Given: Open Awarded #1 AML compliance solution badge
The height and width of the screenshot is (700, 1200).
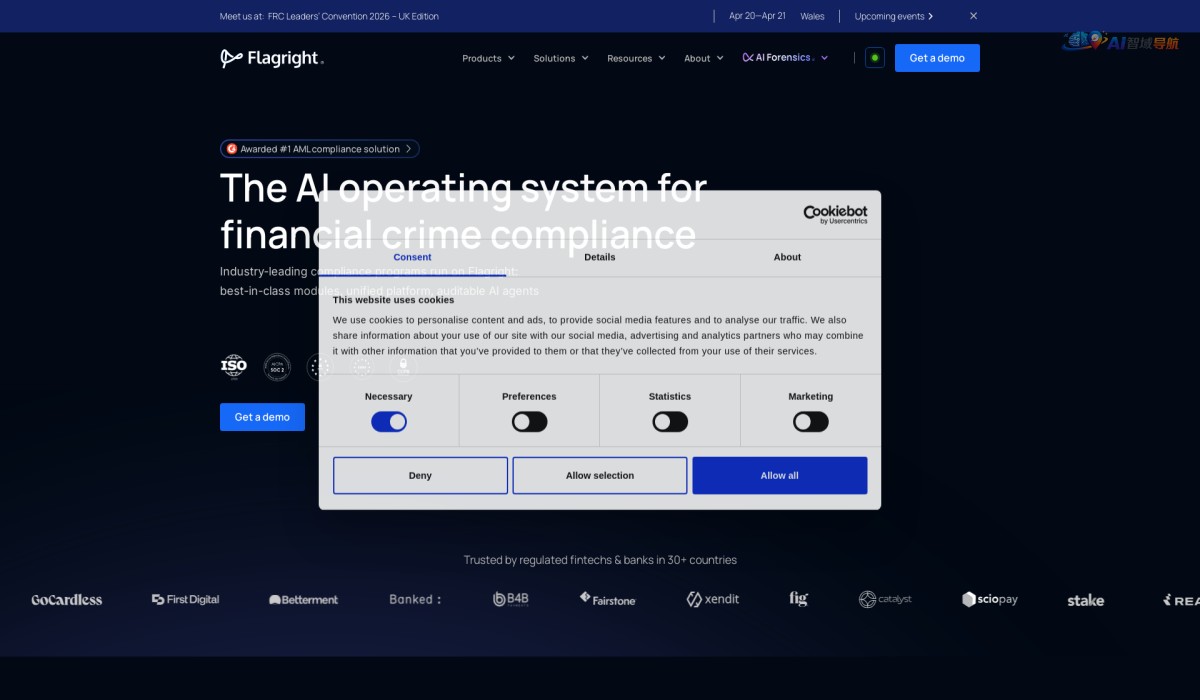Looking at the screenshot, I should [319, 149].
